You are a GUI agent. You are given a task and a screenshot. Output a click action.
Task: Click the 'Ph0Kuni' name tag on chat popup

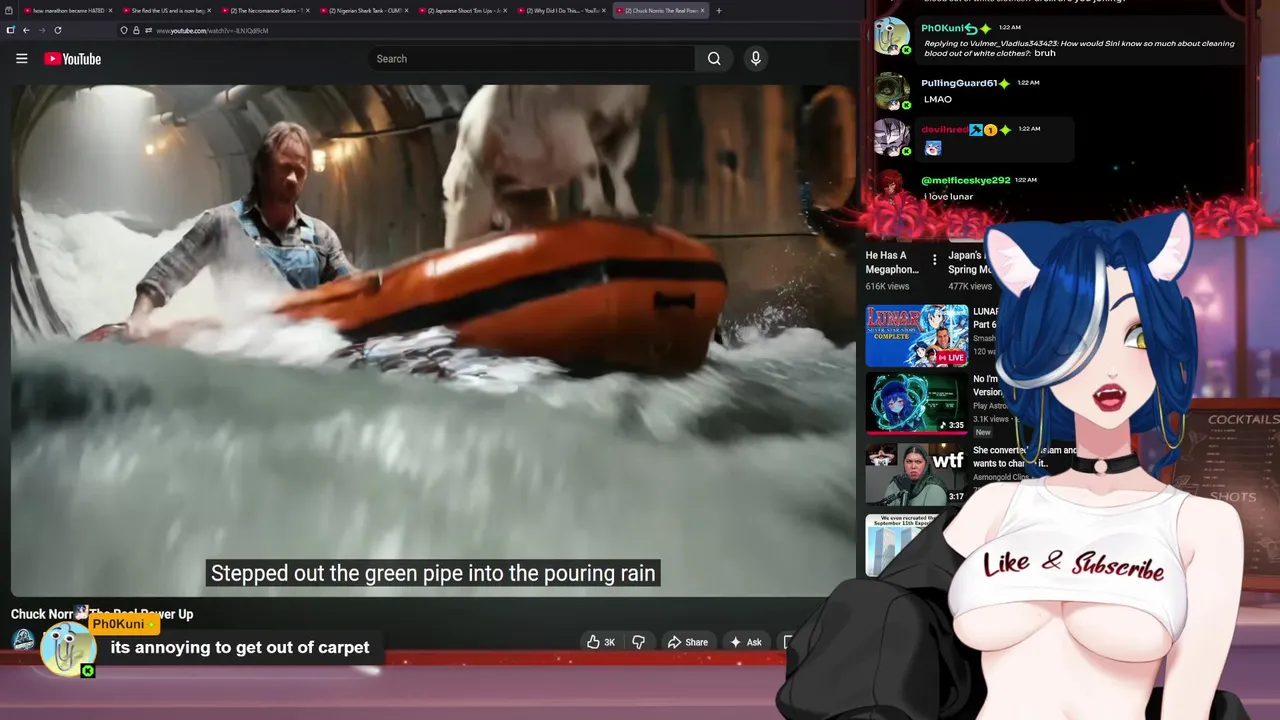click(124, 624)
